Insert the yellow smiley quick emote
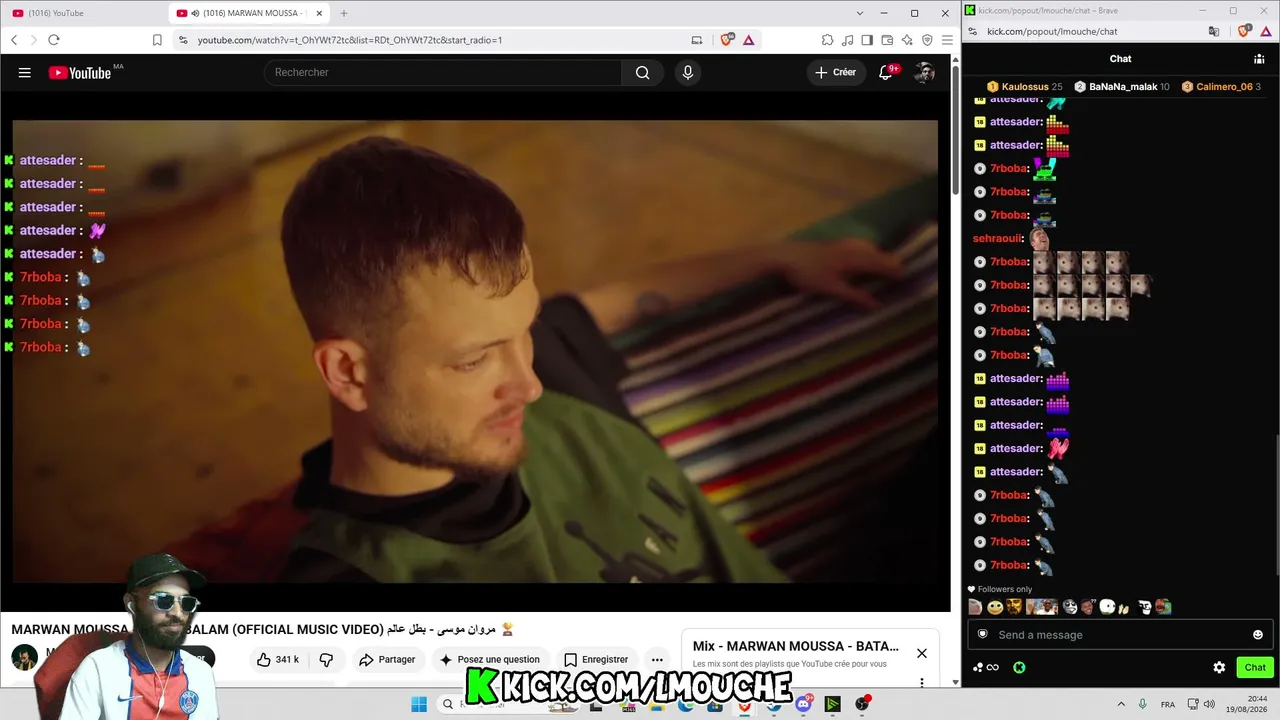 [995, 607]
